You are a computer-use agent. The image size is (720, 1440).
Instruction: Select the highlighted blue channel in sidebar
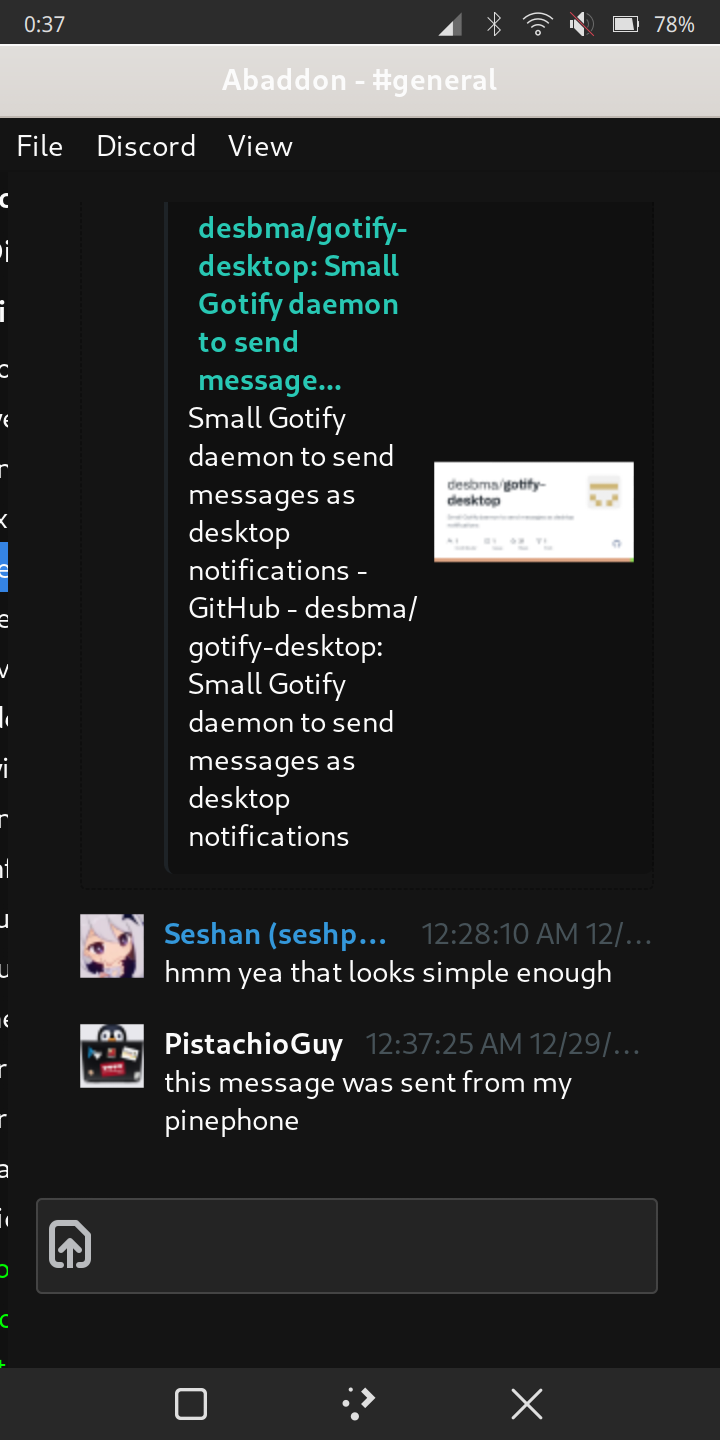point(4,567)
